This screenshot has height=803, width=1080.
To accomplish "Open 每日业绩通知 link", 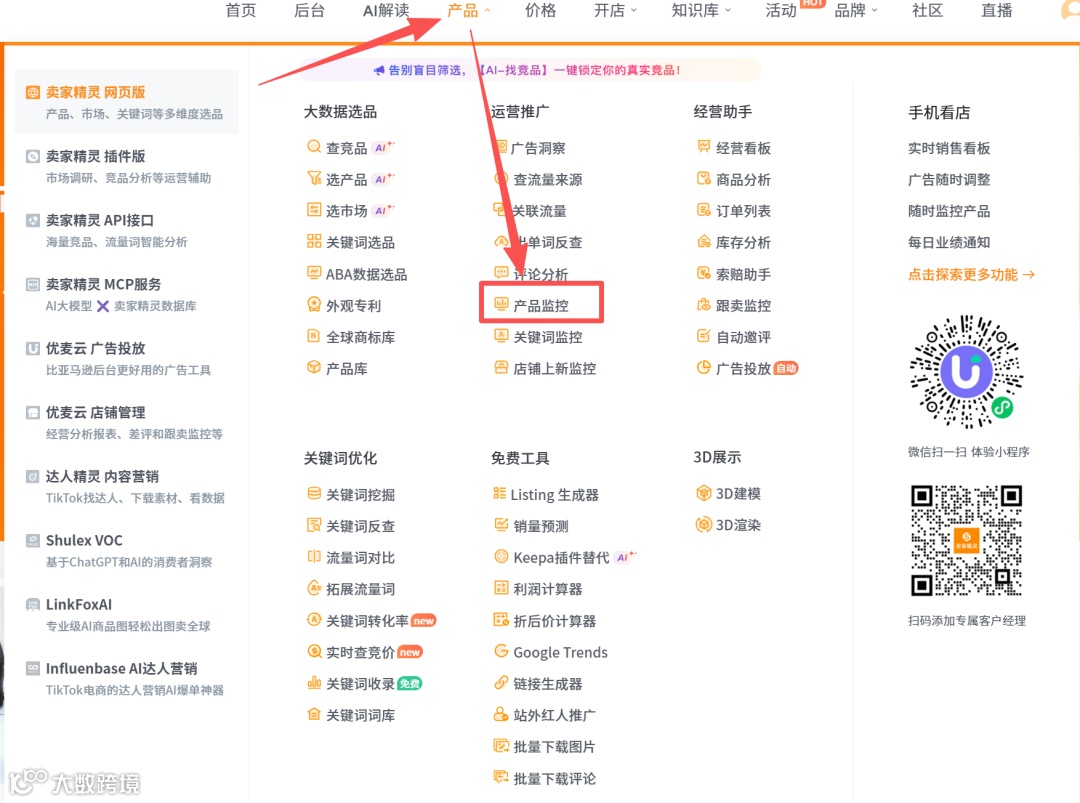I will click(x=948, y=242).
